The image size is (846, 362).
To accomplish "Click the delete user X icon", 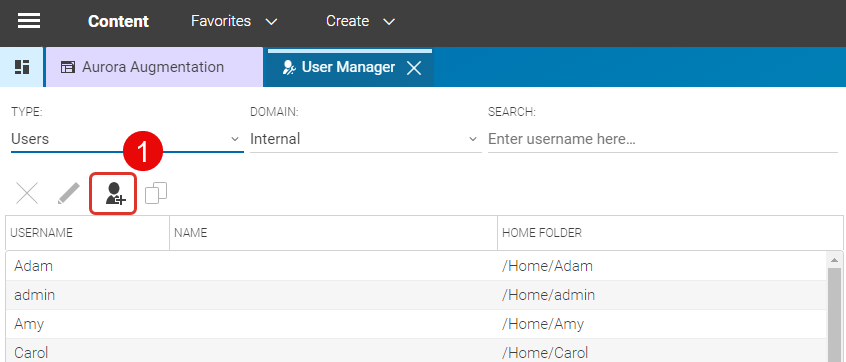I will 27,193.
